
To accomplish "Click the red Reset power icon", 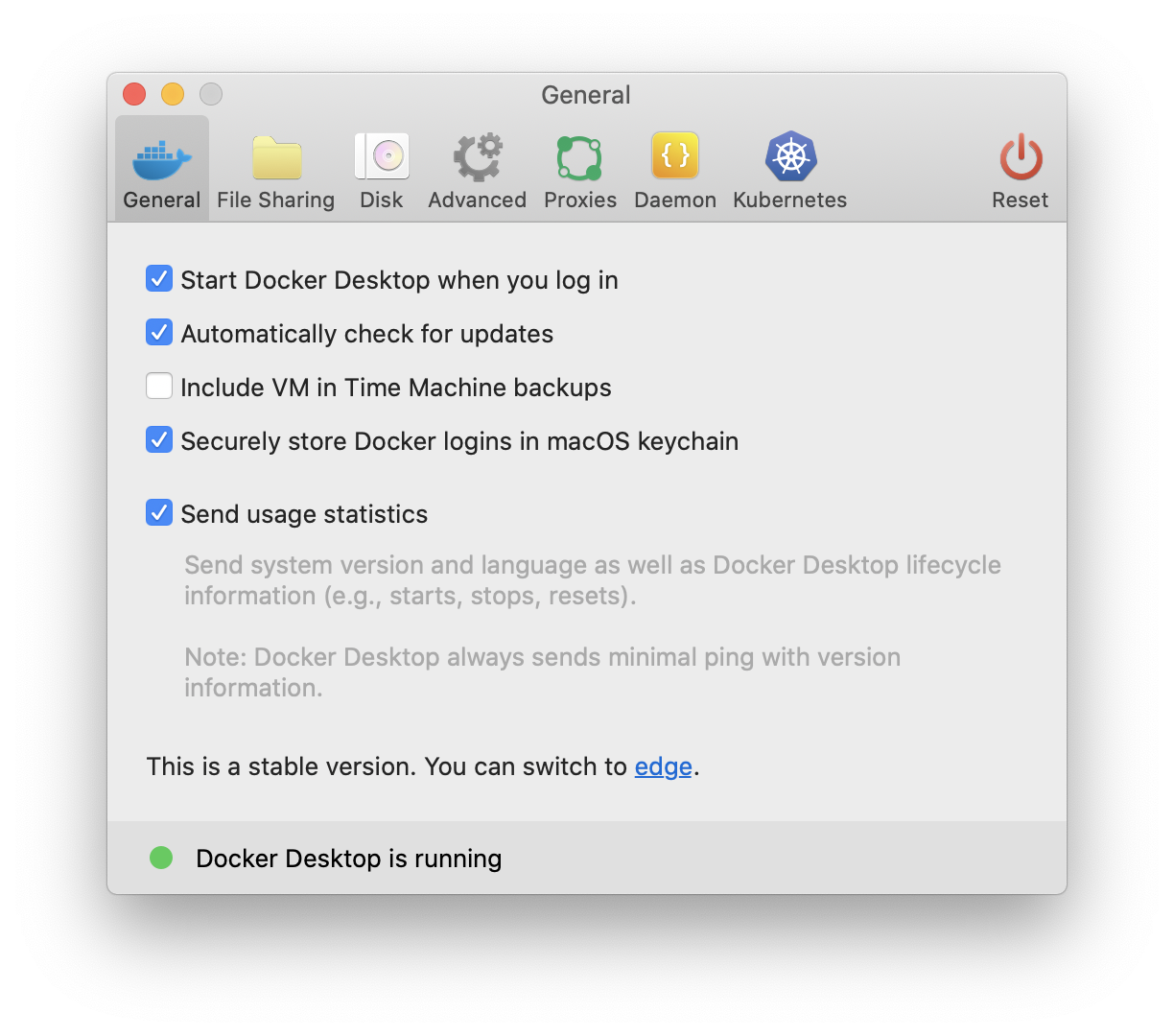I will (x=1021, y=157).
